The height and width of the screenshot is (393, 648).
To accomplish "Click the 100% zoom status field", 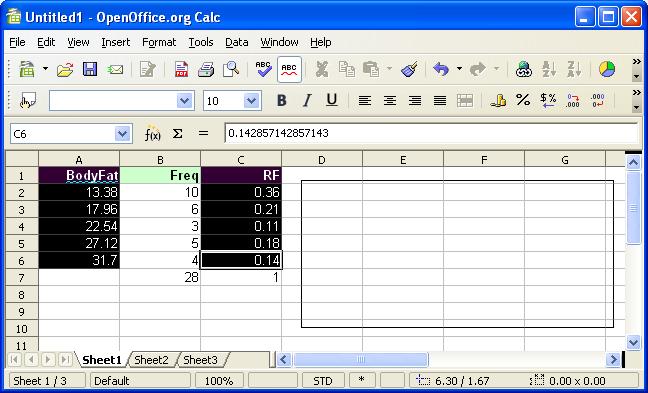I will pos(219,381).
